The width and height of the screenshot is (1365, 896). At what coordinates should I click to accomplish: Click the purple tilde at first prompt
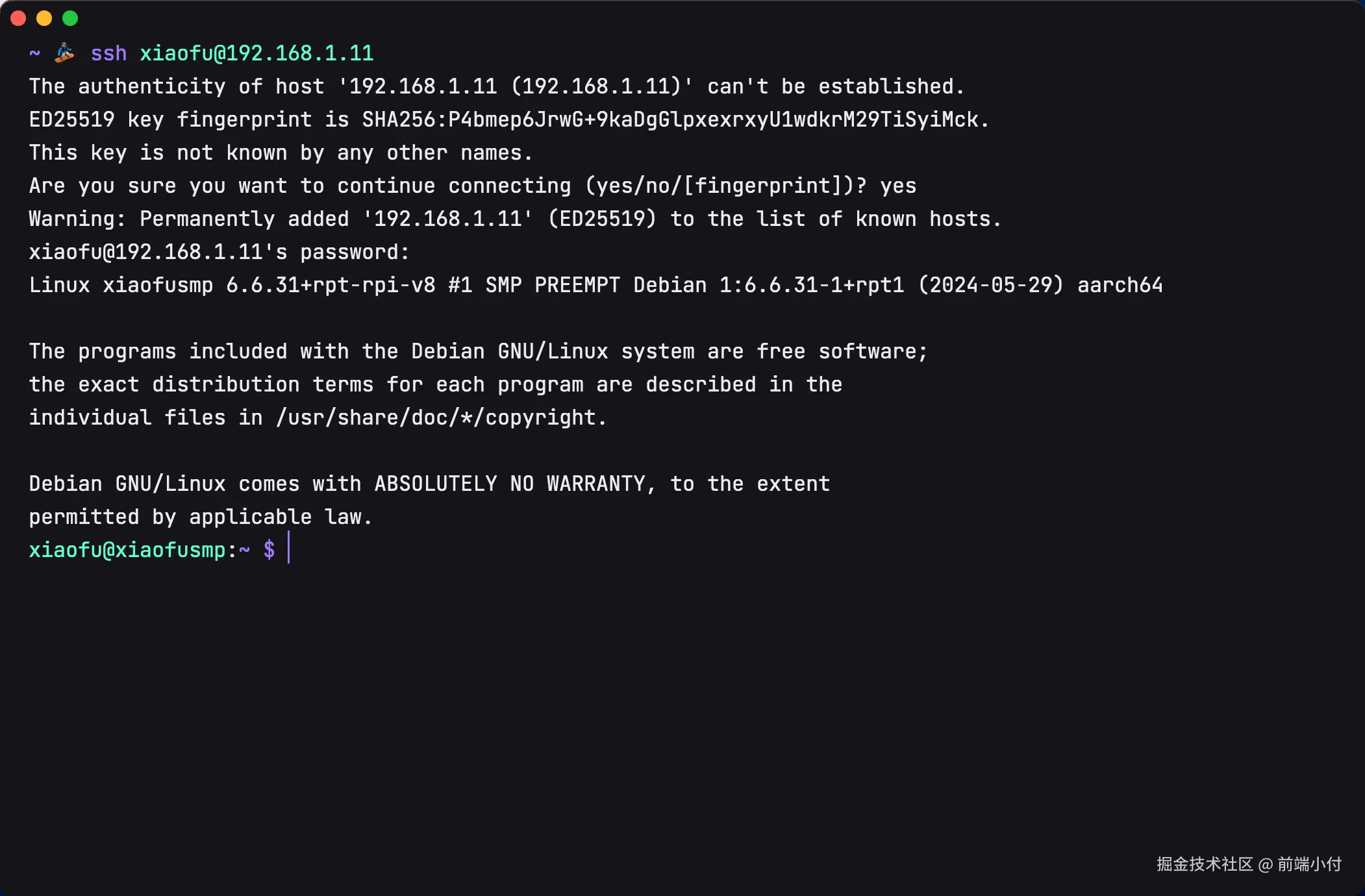tap(34, 53)
